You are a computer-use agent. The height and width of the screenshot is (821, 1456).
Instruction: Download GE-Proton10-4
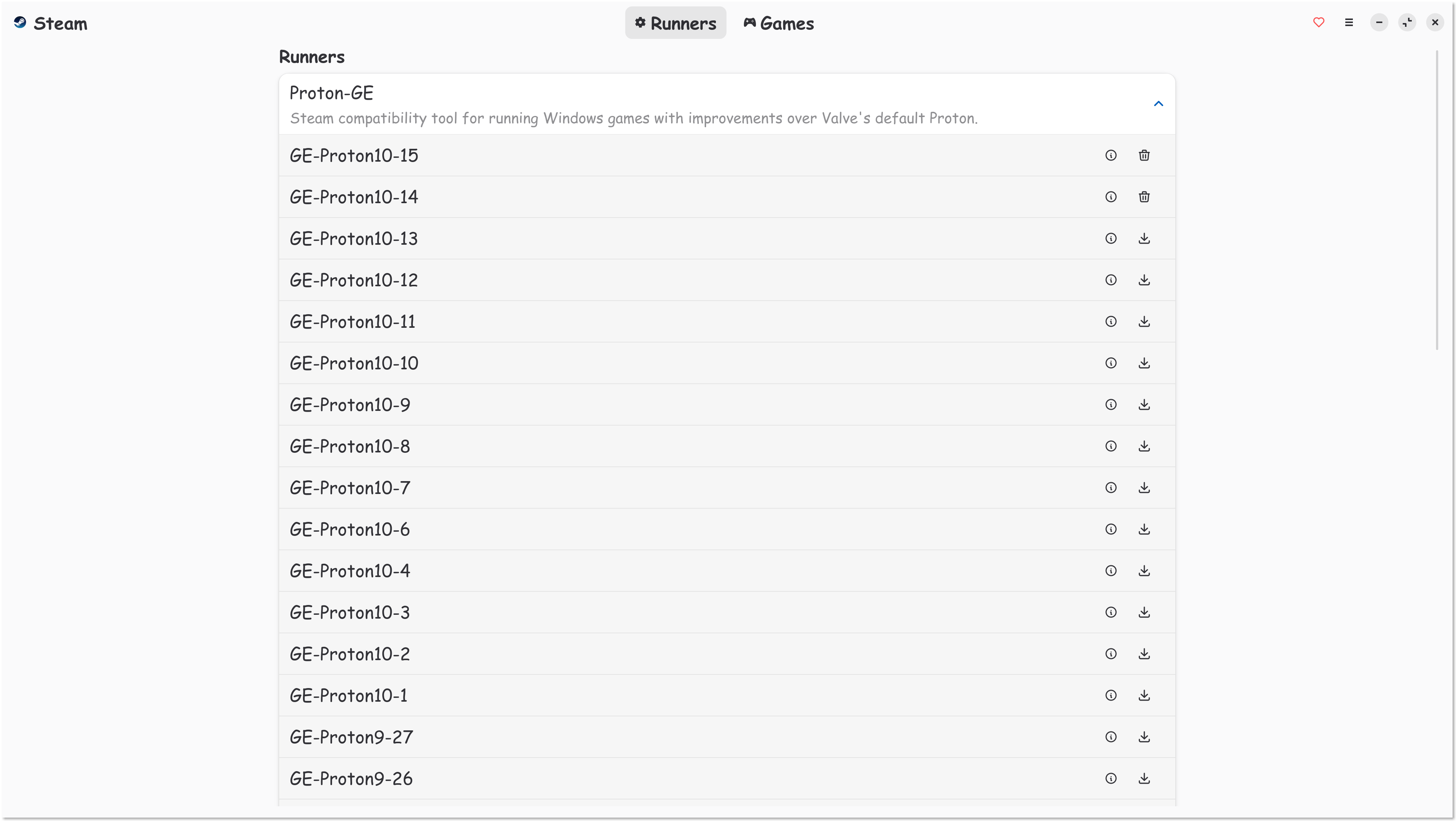point(1144,570)
